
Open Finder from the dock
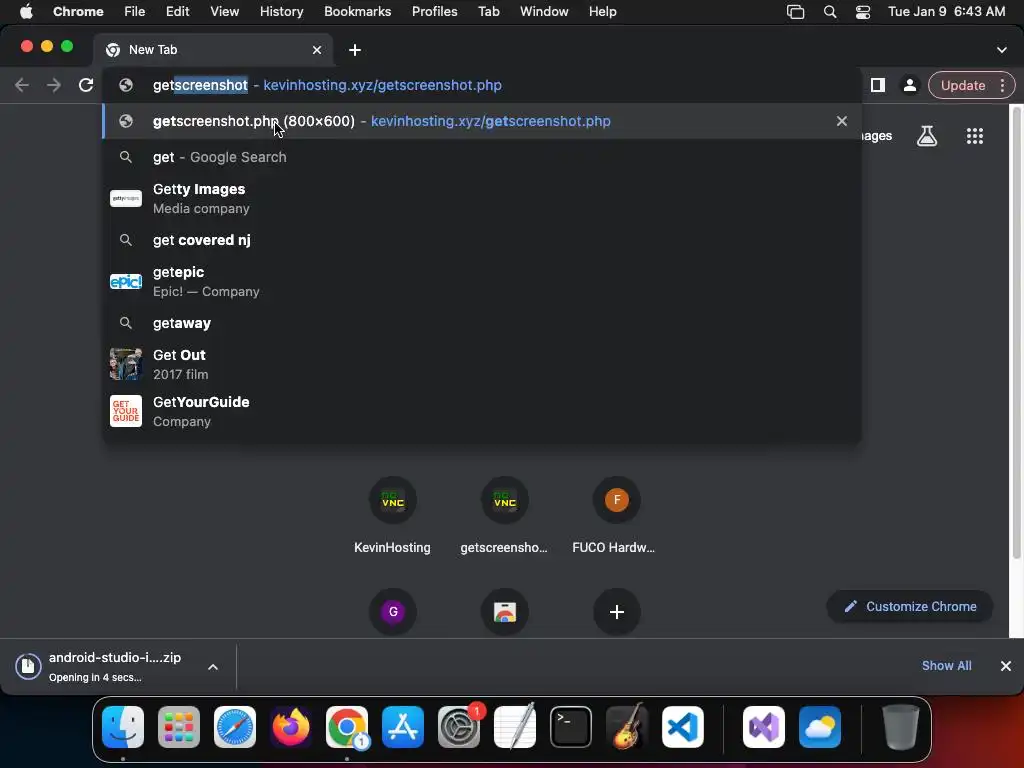123,727
